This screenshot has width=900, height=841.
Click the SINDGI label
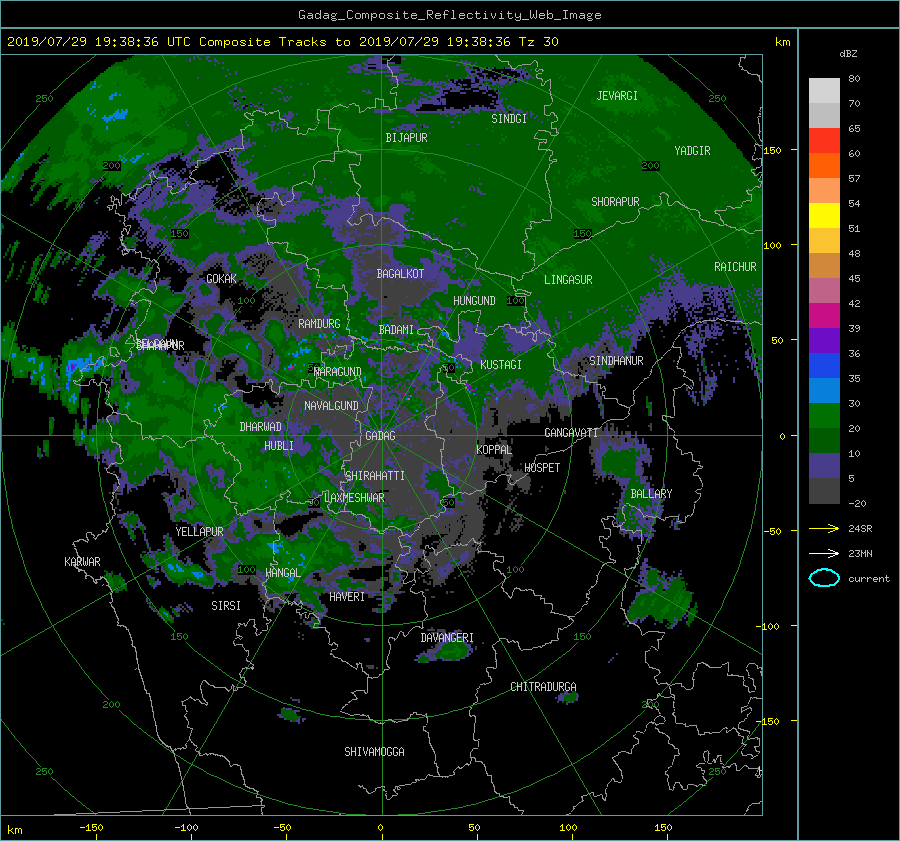click(x=509, y=119)
